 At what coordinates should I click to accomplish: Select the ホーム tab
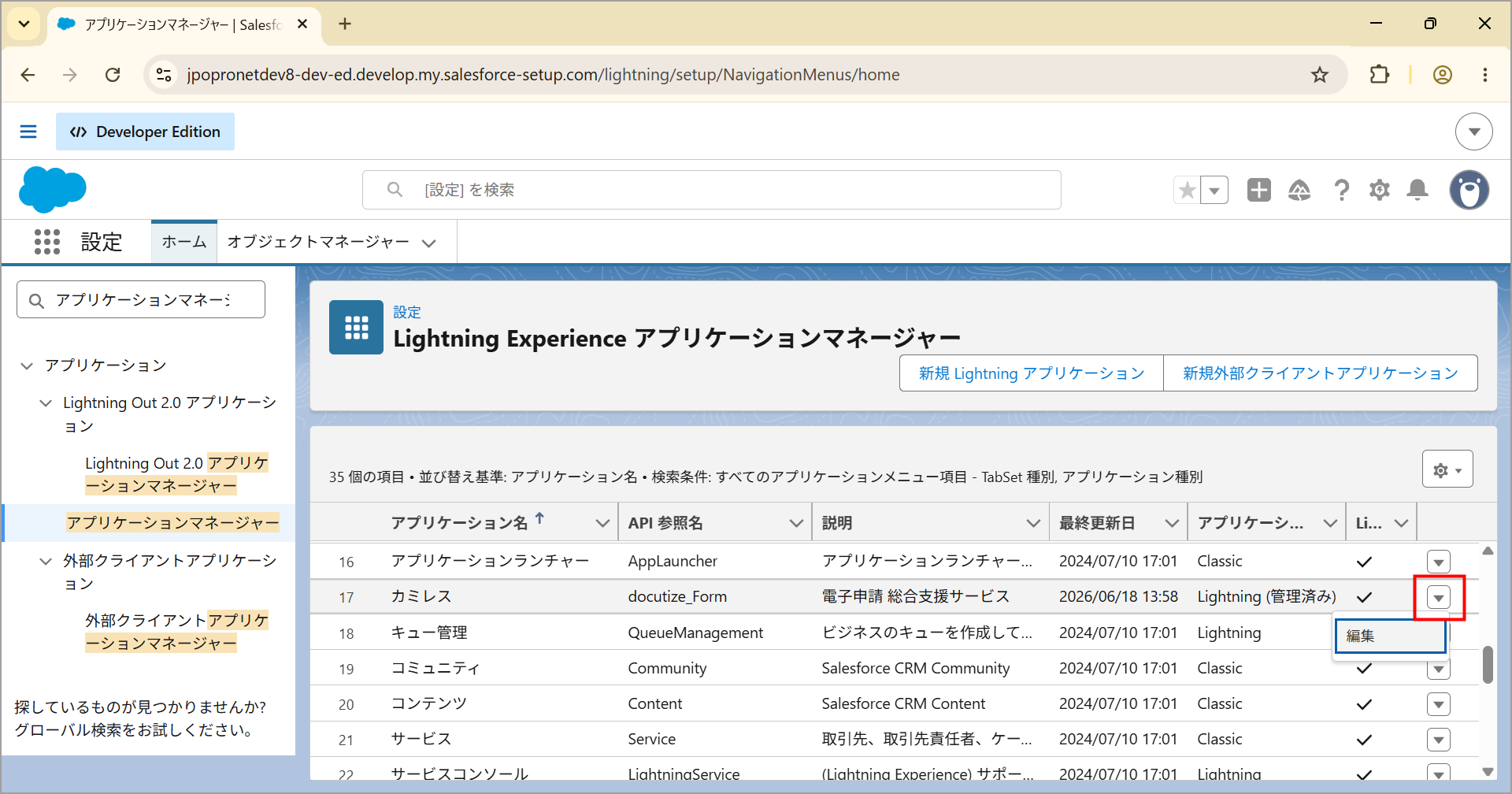pos(184,242)
